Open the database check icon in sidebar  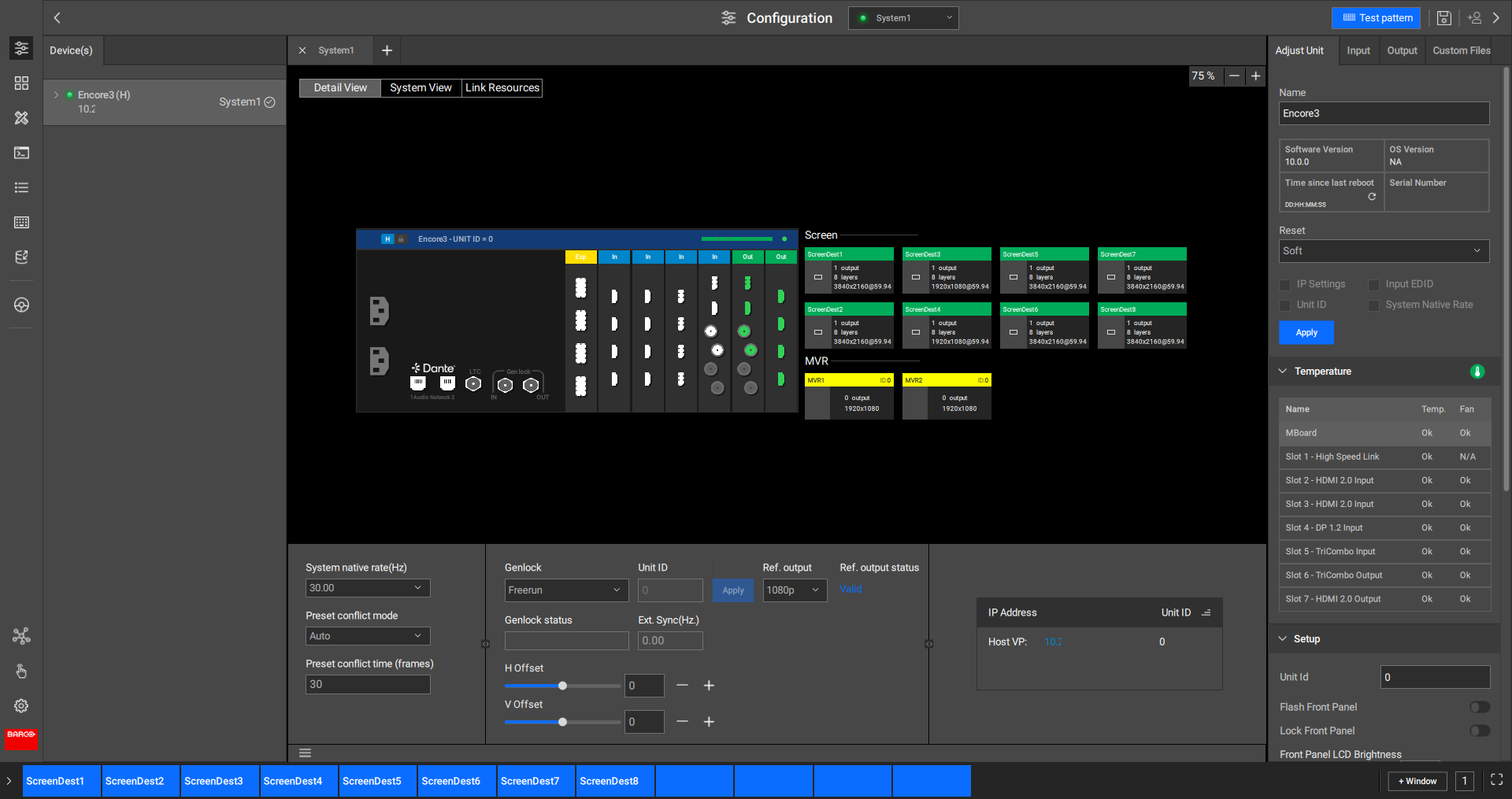coord(21,257)
